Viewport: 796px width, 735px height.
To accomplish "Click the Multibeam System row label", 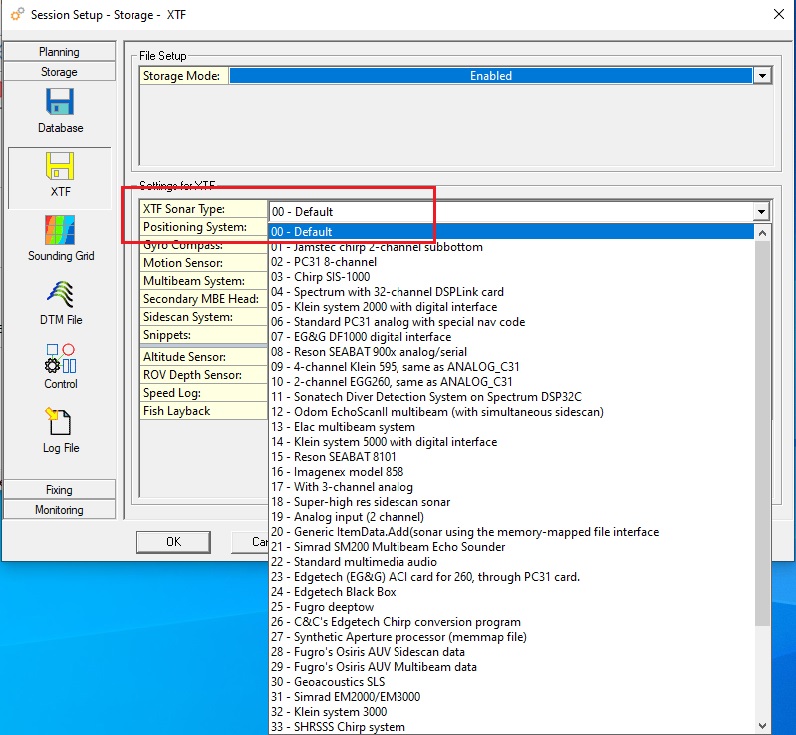I will [x=203, y=281].
